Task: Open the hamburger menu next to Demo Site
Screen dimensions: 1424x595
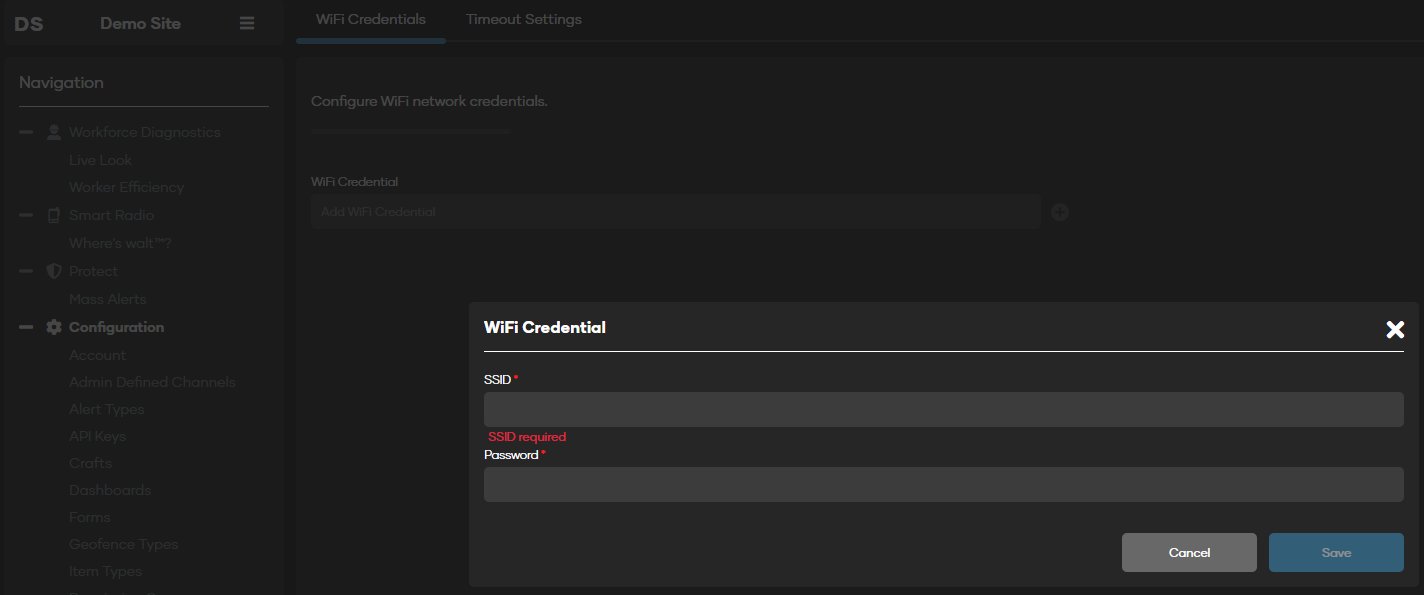Action: click(x=246, y=22)
